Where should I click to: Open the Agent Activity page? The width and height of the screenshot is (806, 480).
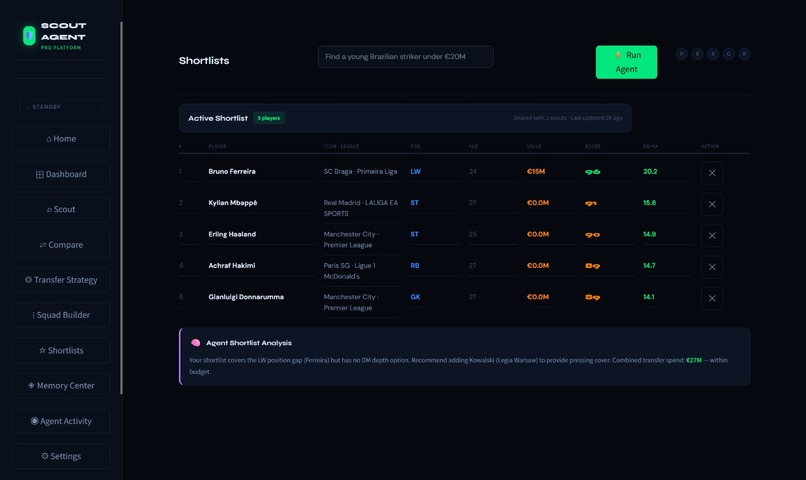coord(61,421)
